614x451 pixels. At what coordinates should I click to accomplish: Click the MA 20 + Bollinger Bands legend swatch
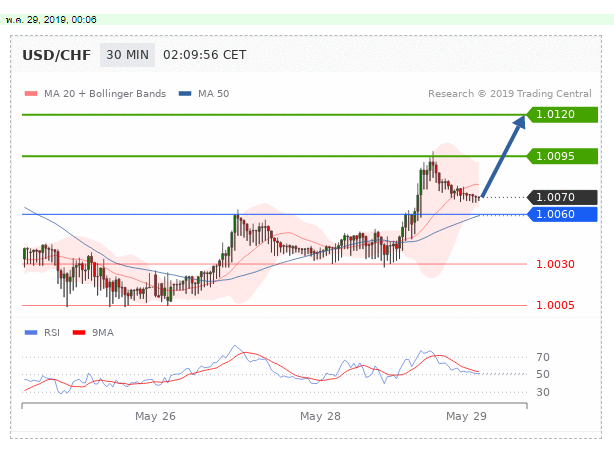coord(31,94)
